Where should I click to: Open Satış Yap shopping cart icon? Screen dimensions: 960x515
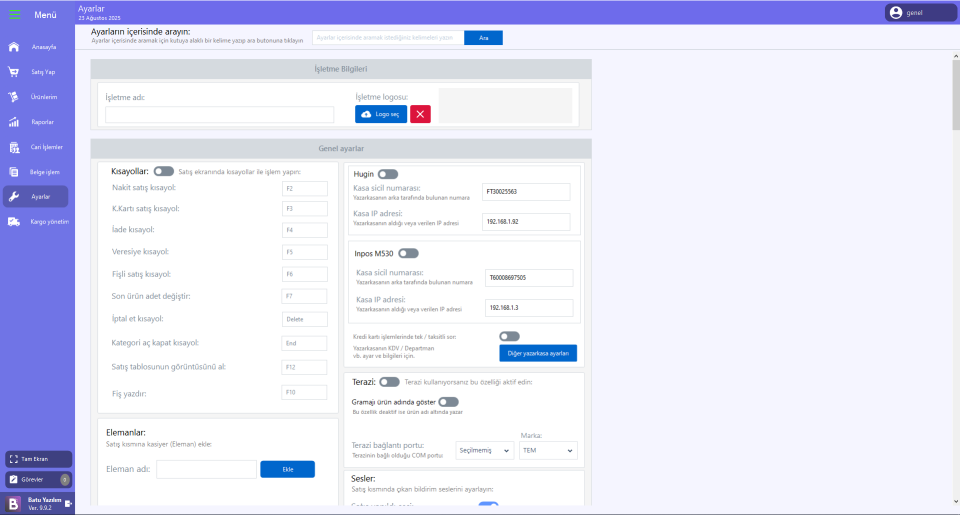[14, 72]
